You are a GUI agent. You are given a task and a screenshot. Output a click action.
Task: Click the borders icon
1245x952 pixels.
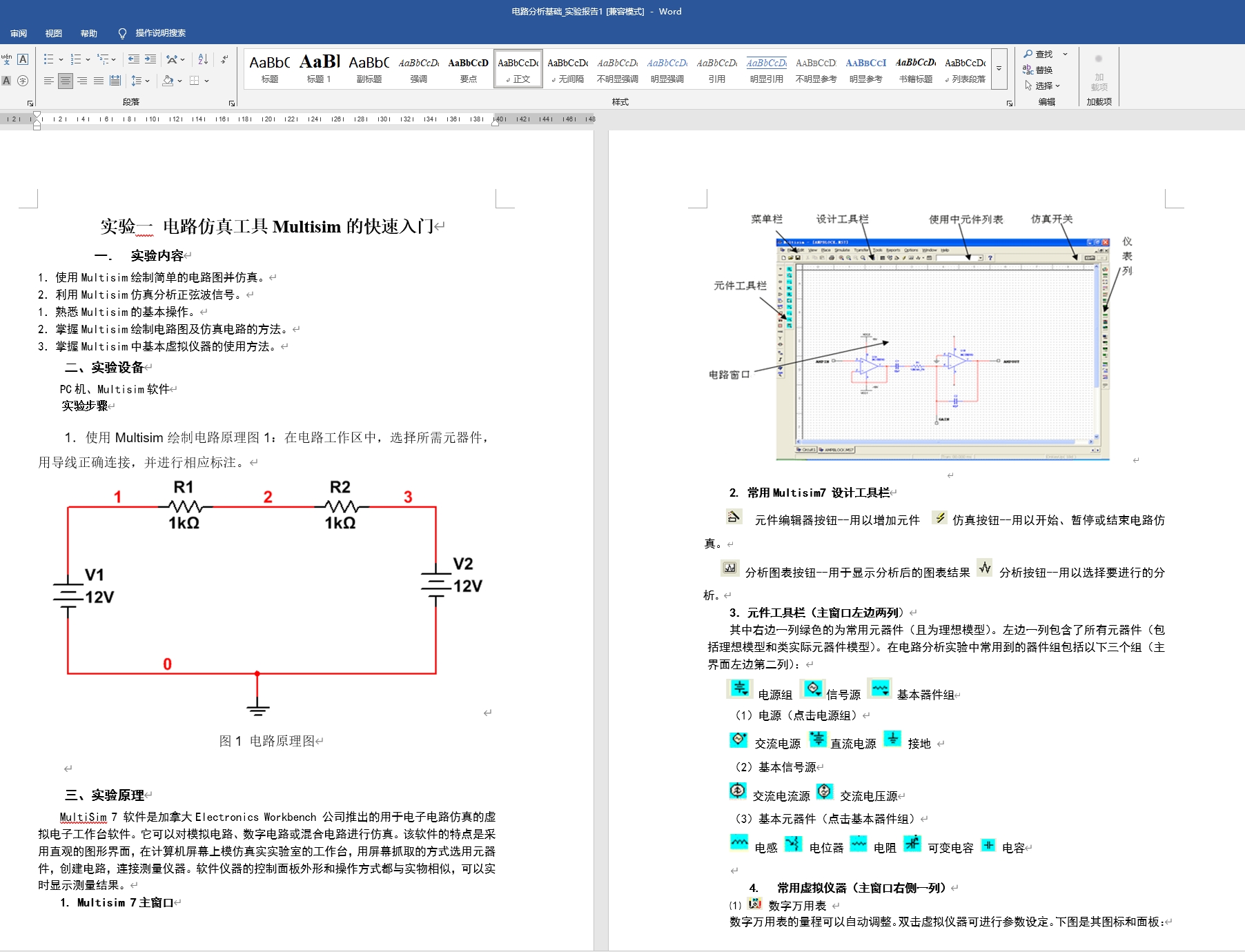click(195, 81)
